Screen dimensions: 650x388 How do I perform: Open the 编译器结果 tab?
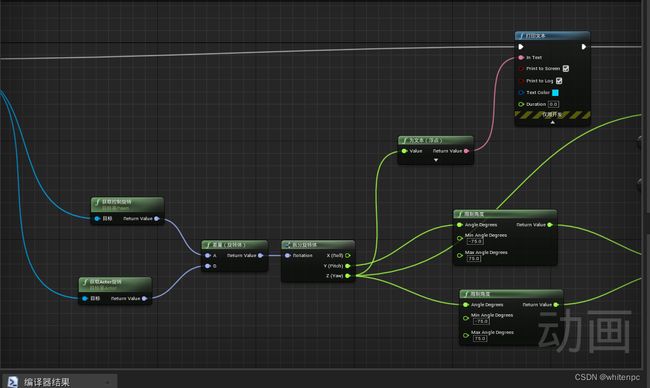60,382
